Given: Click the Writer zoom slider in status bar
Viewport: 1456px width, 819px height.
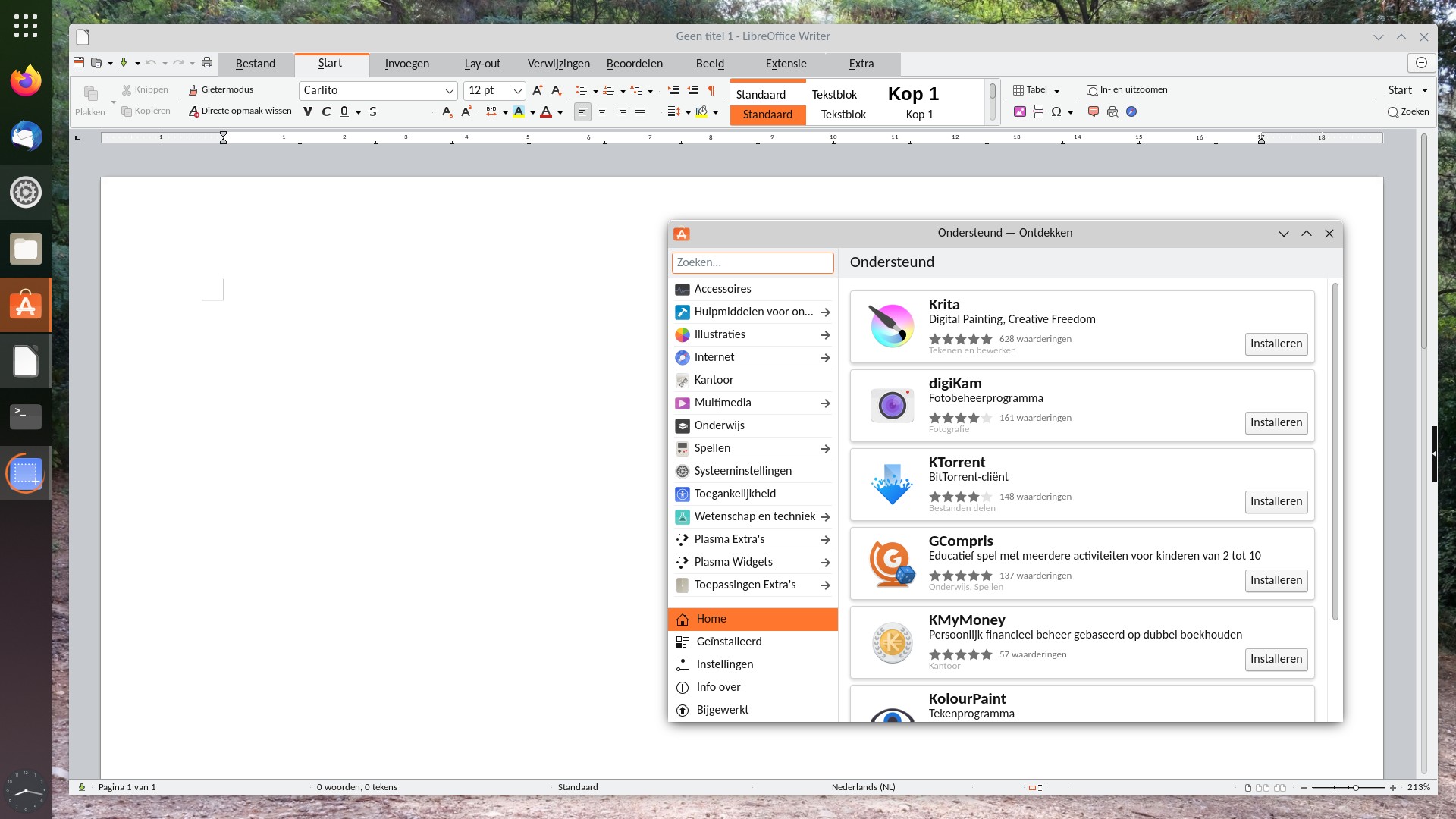Looking at the screenshot, I should [1349, 788].
